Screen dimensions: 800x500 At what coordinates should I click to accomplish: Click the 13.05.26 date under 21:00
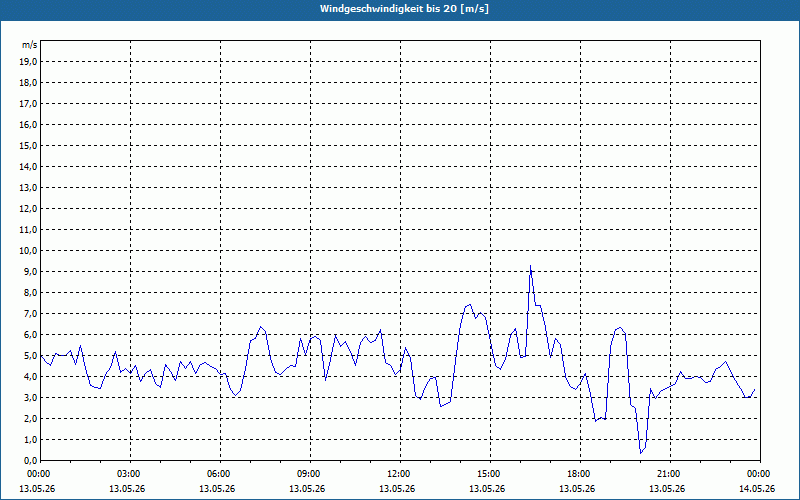pyautogui.click(x=667, y=489)
